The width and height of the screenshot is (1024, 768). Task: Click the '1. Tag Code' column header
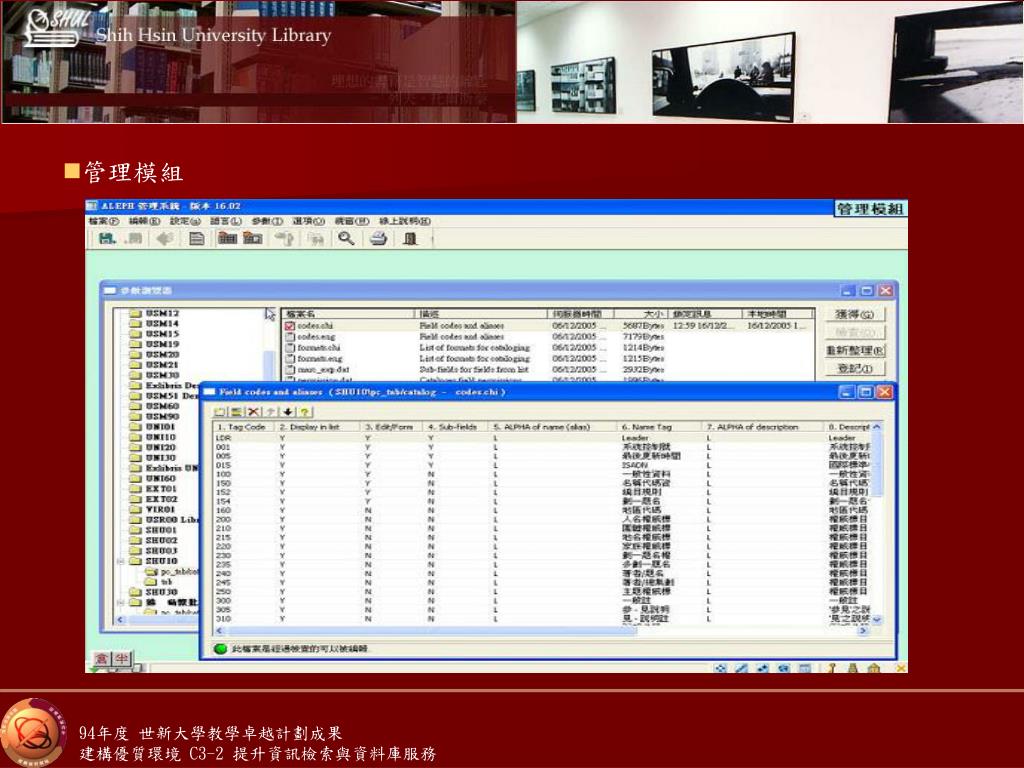[x=245, y=426]
